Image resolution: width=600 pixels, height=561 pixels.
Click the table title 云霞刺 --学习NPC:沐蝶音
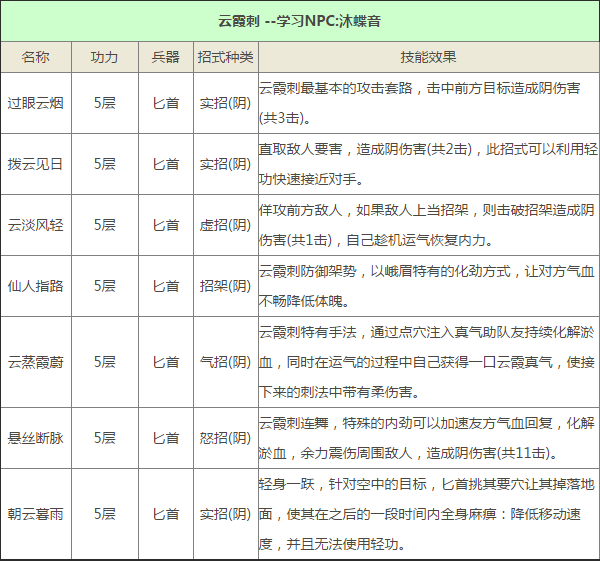pyautogui.click(x=300, y=21)
